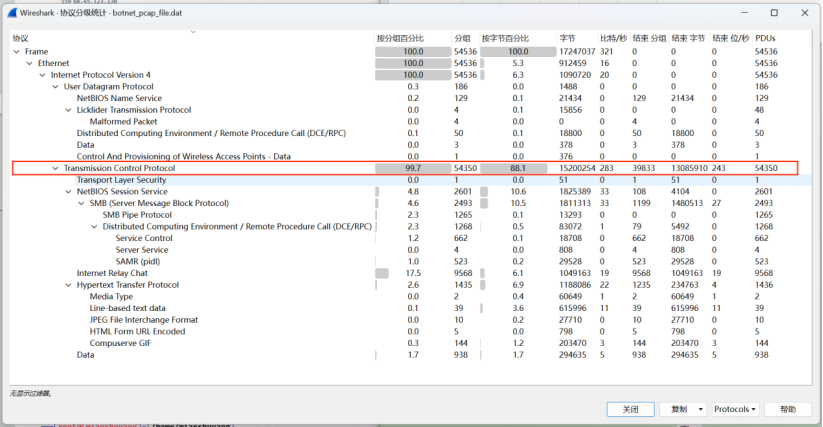
Task: Sort by the 结束 字节 column header
Action: [688, 38]
